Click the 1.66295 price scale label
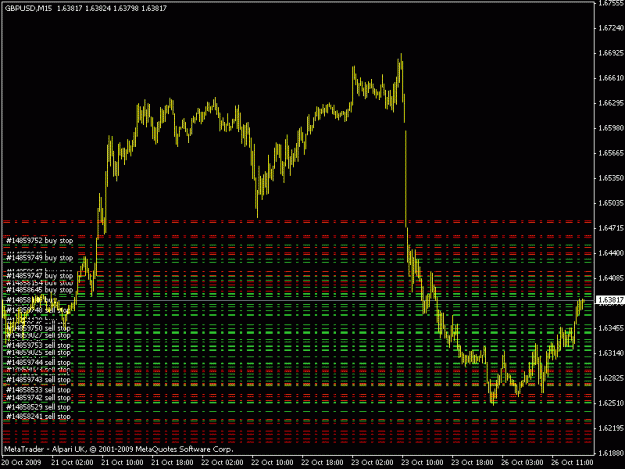 610,103
